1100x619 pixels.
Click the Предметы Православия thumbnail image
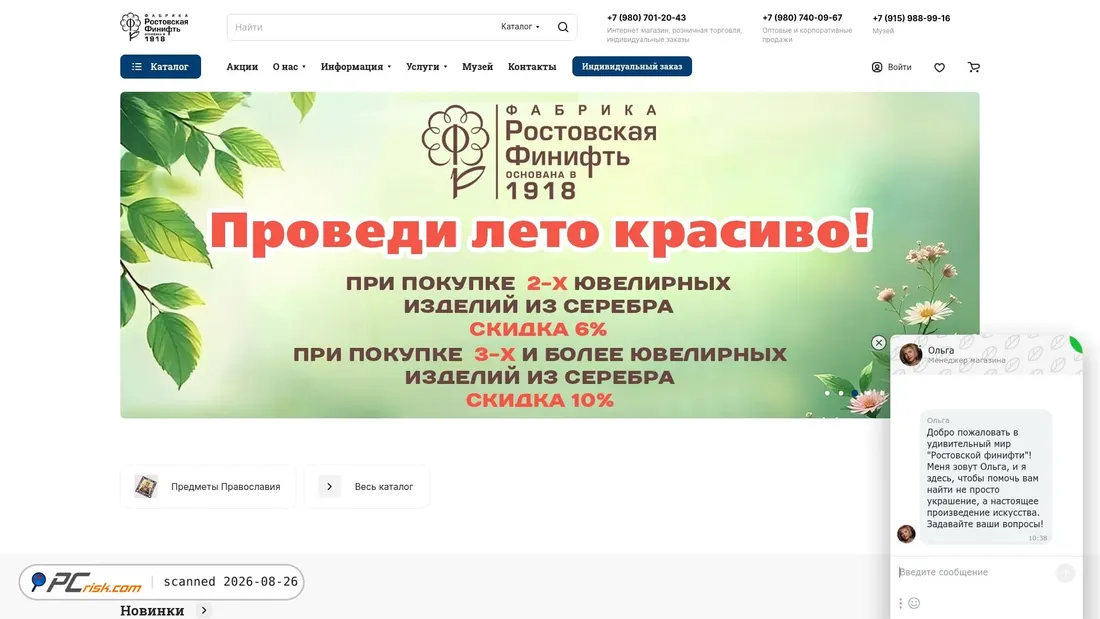pyautogui.click(x=146, y=486)
